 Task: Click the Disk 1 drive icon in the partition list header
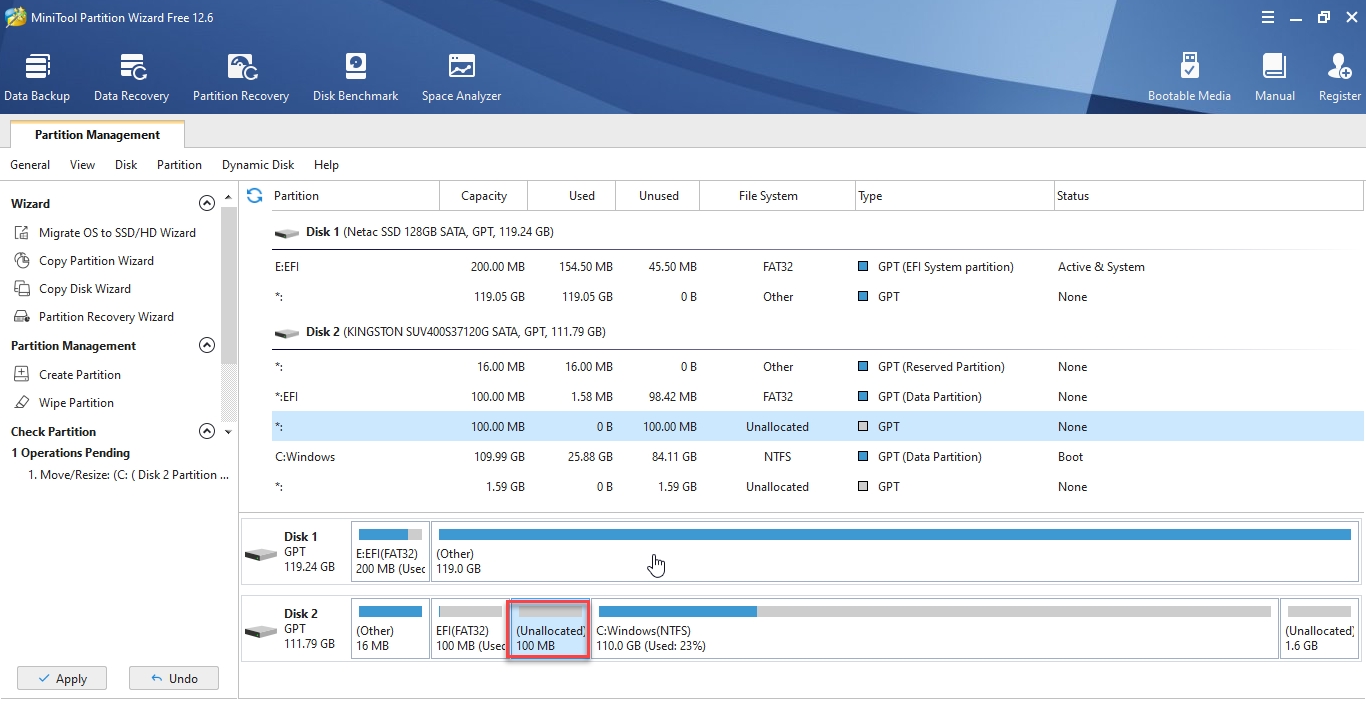(287, 233)
